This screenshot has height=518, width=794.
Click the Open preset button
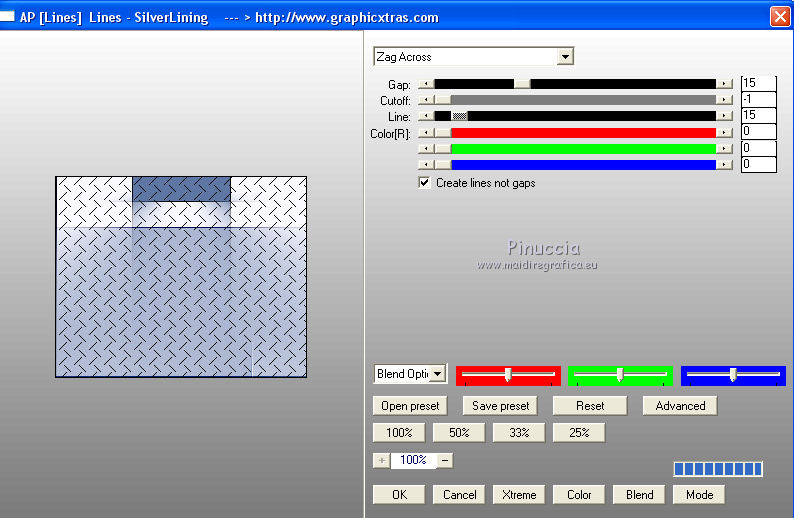click(410, 406)
